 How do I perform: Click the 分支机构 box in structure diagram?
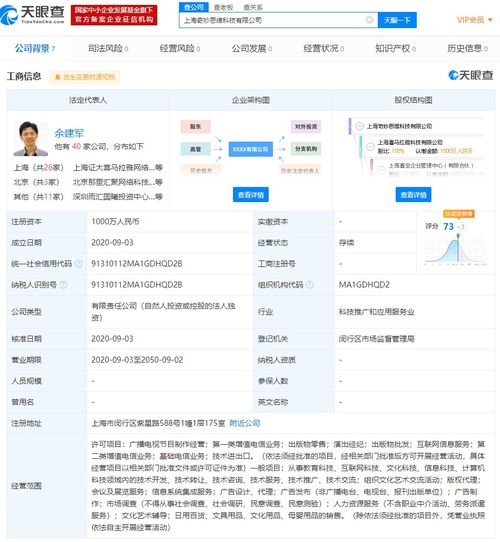pos(306,149)
